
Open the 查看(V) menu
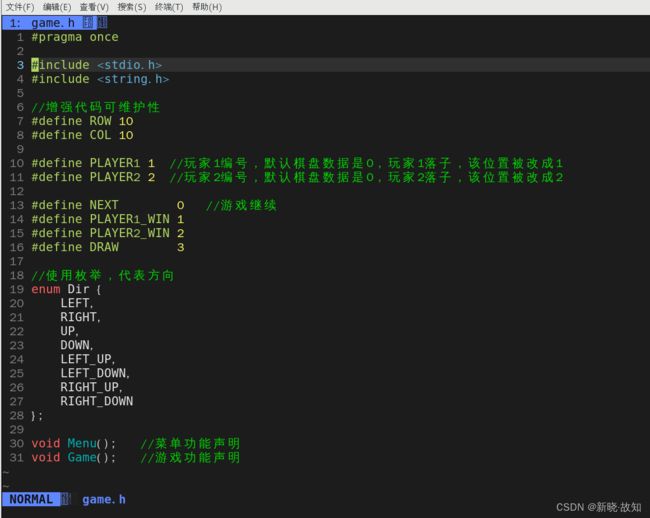coord(94,7)
